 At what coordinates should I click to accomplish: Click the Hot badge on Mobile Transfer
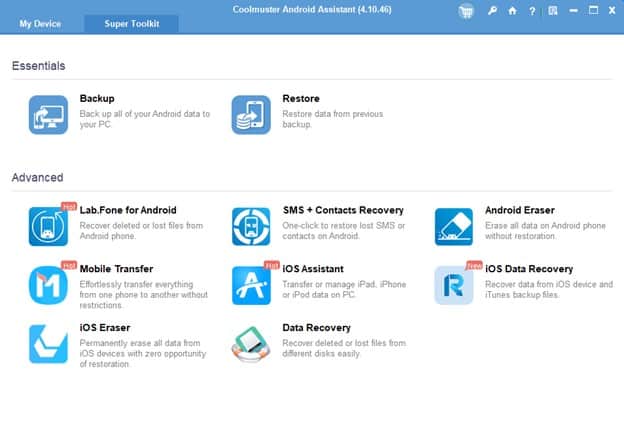pyautogui.click(x=69, y=265)
